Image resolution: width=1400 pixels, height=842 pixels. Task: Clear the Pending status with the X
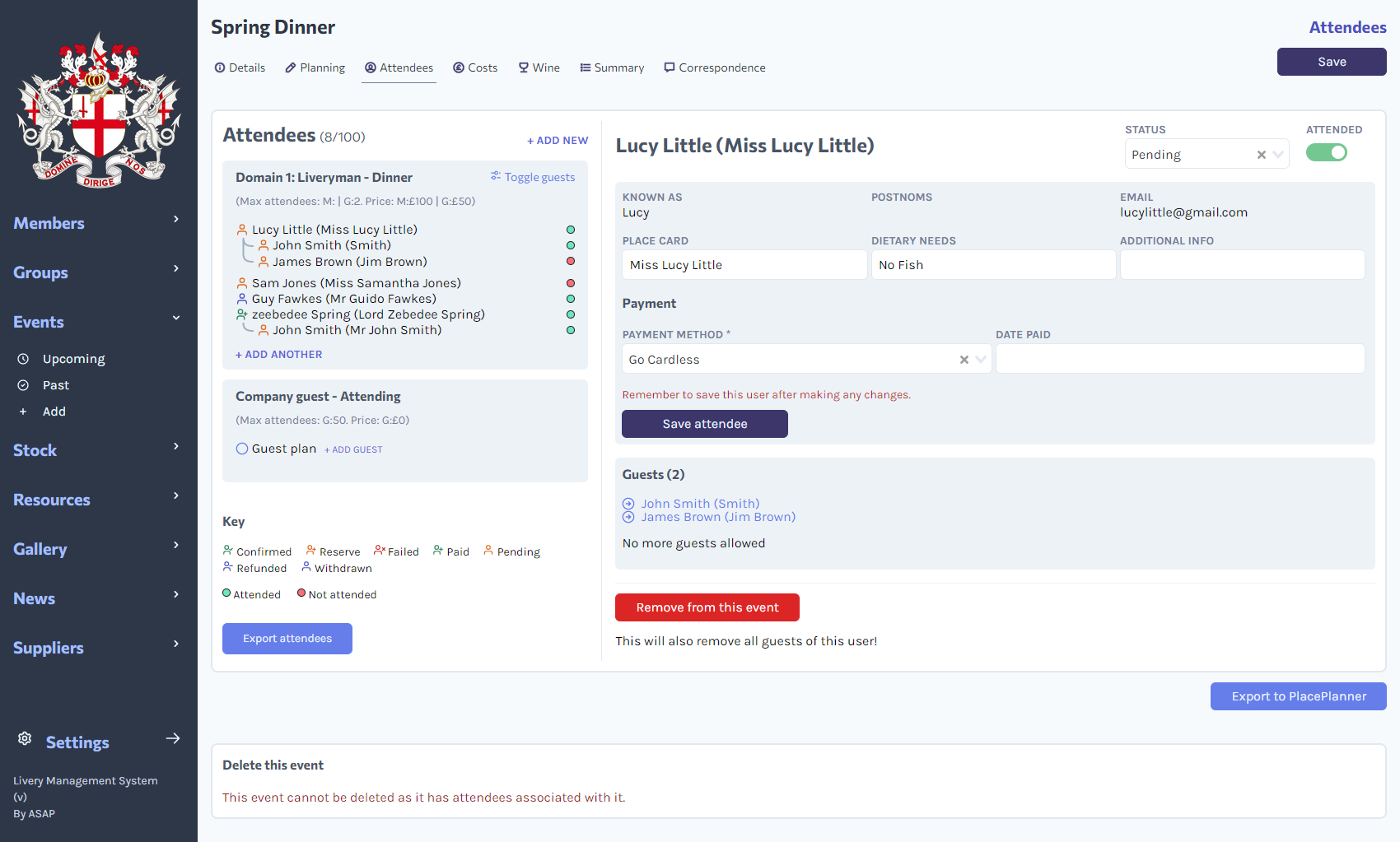point(1260,154)
